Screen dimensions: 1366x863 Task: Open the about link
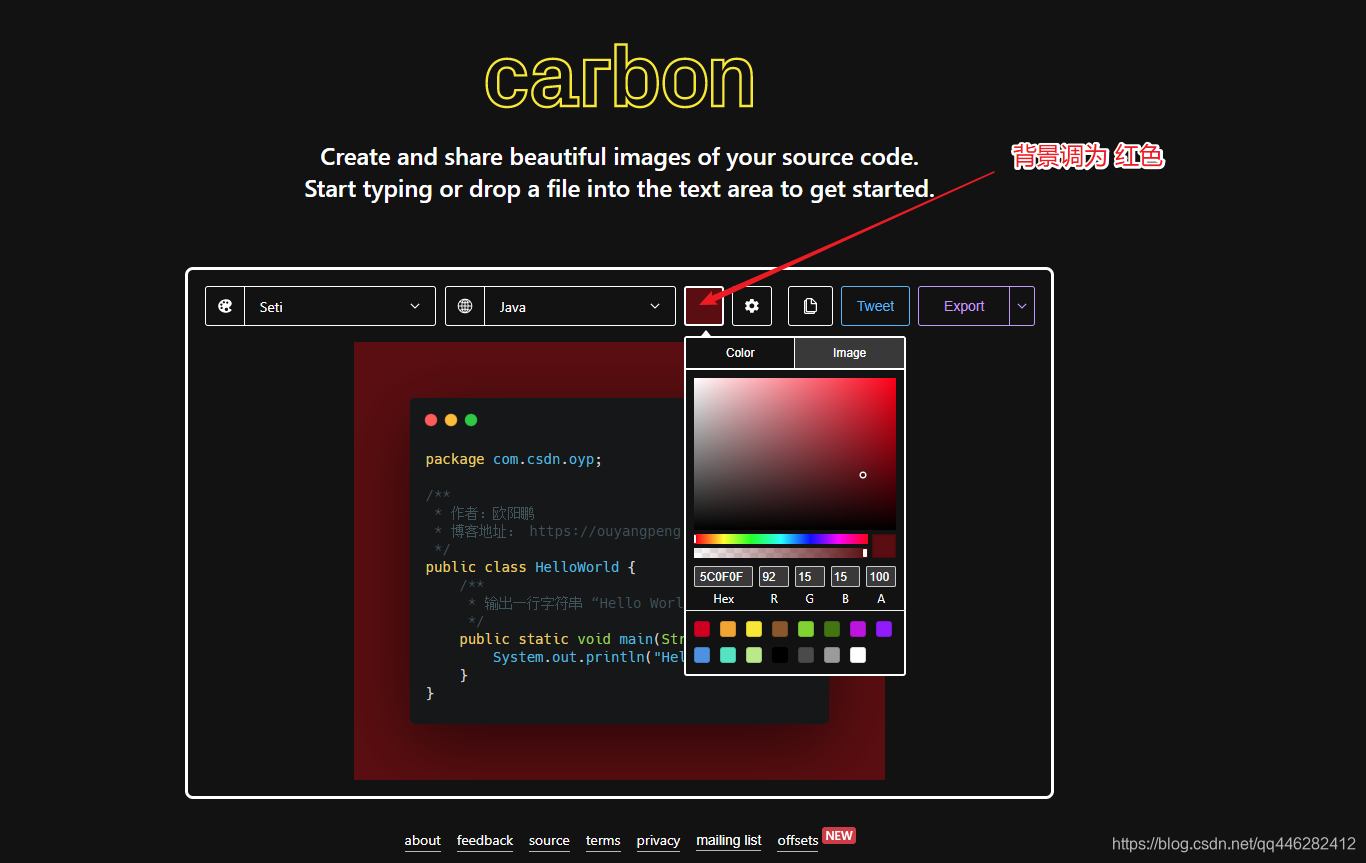(x=422, y=841)
